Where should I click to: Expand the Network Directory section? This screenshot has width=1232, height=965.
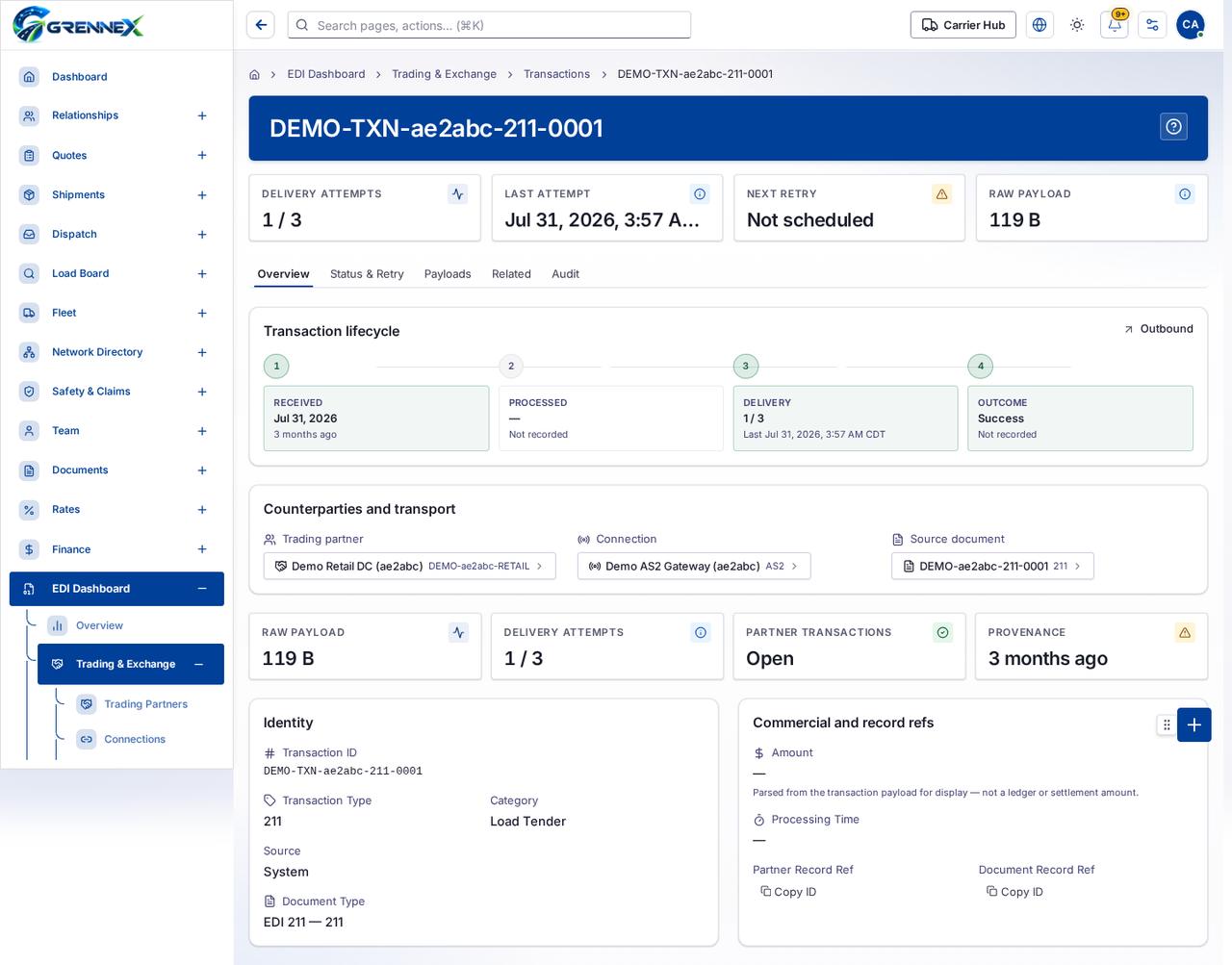[x=202, y=352]
